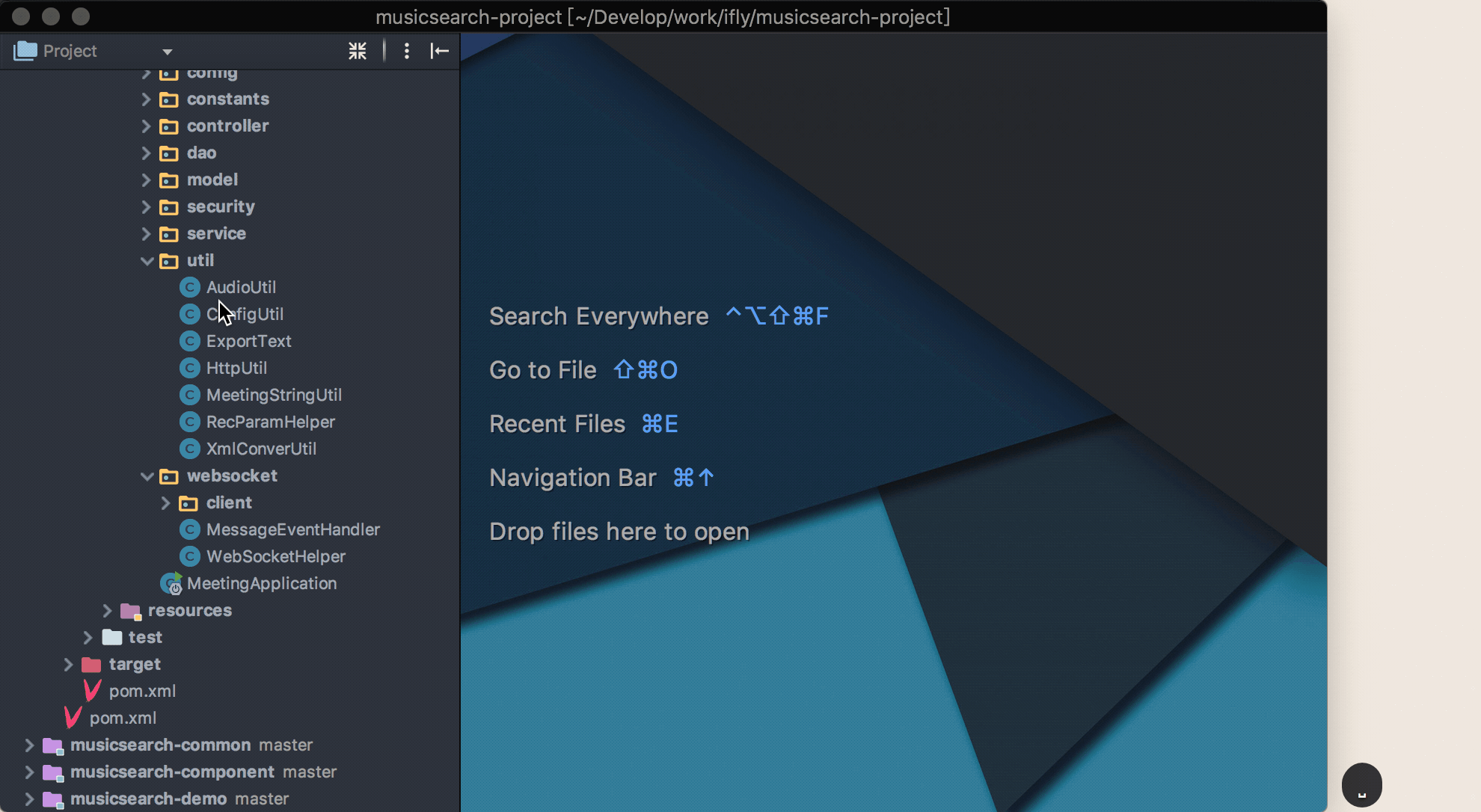This screenshot has width=1481, height=812.
Task: Expand the security package
Action: [147, 207]
